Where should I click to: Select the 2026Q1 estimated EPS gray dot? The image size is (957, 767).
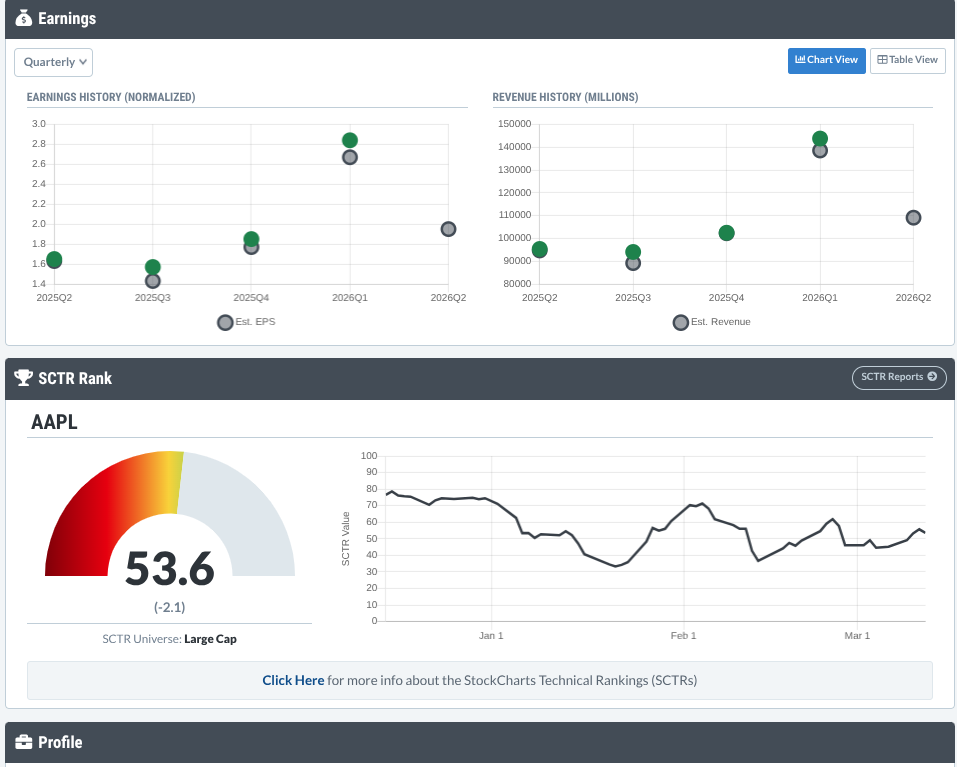350,157
